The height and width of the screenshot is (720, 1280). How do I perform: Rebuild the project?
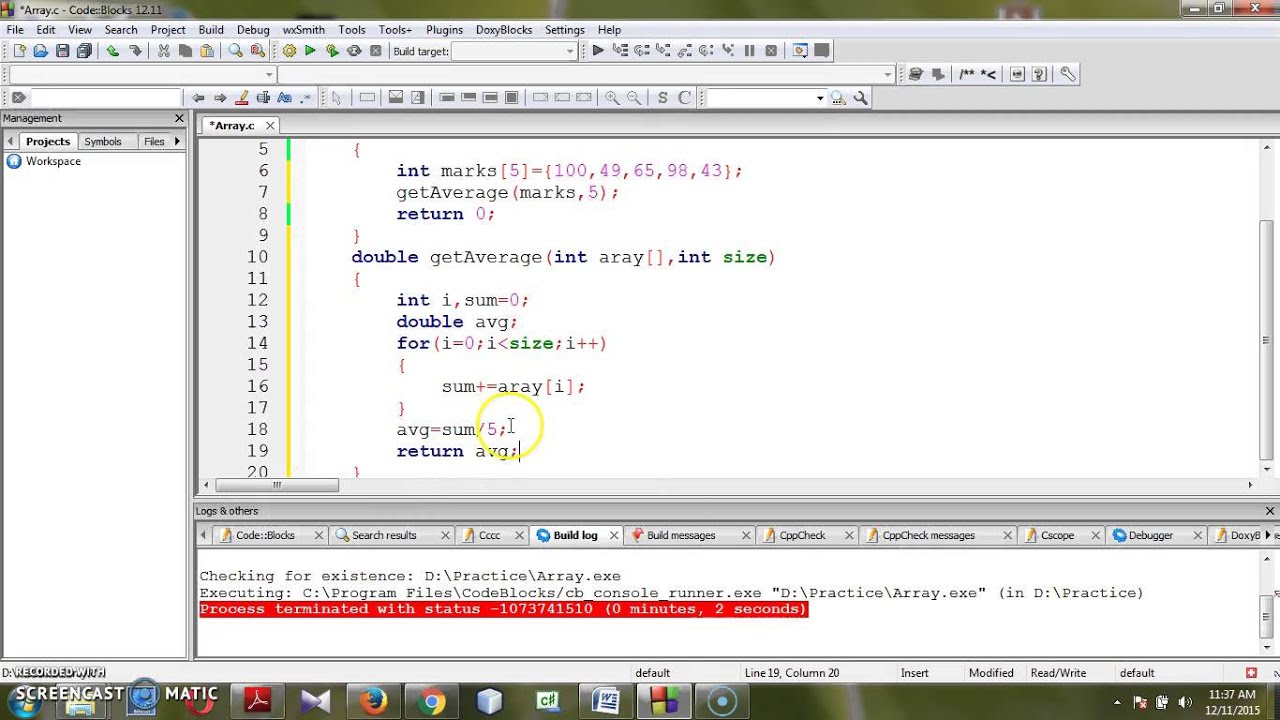tap(354, 51)
